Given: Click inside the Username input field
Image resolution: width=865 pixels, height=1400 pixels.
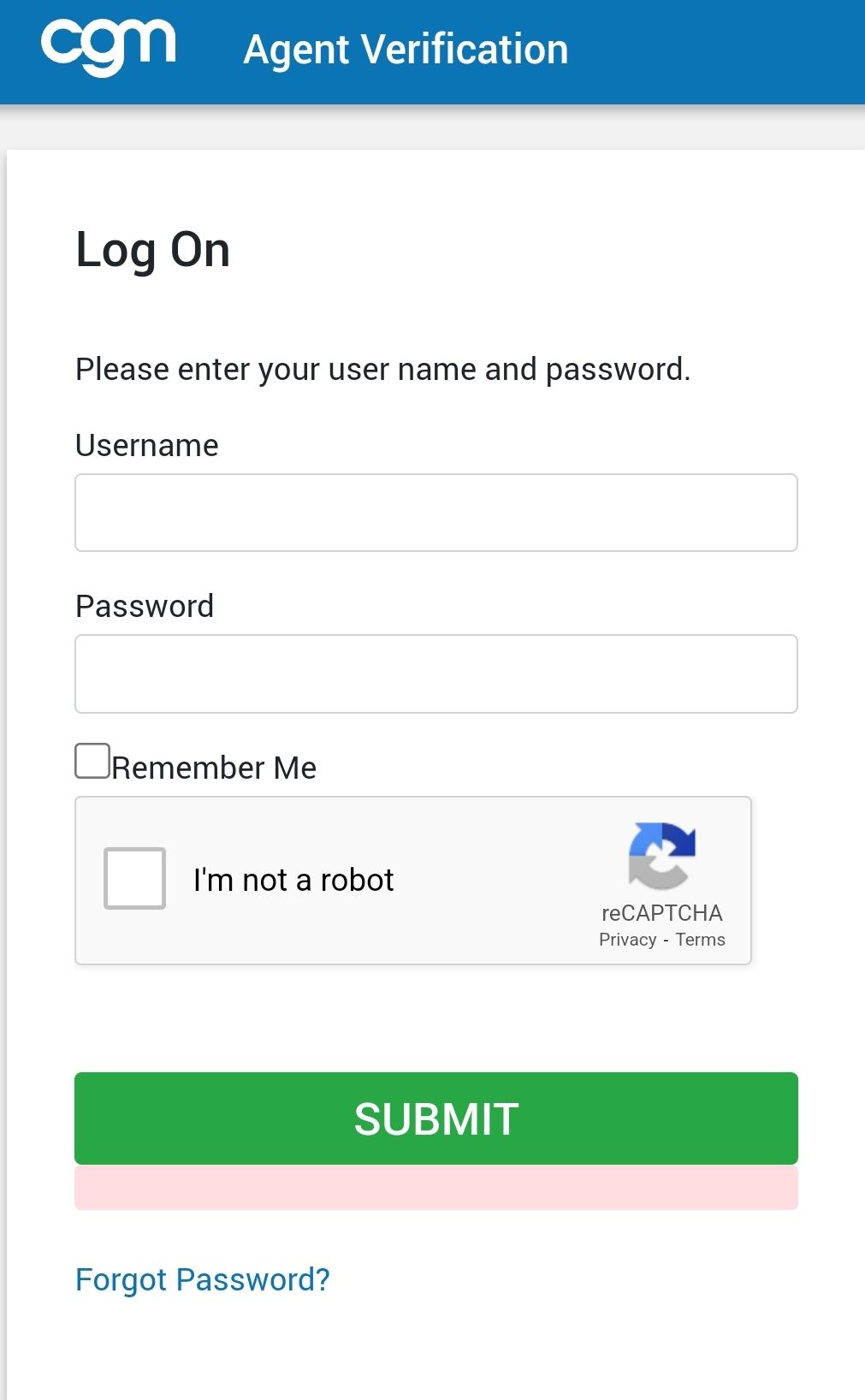Looking at the screenshot, I should tap(436, 512).
